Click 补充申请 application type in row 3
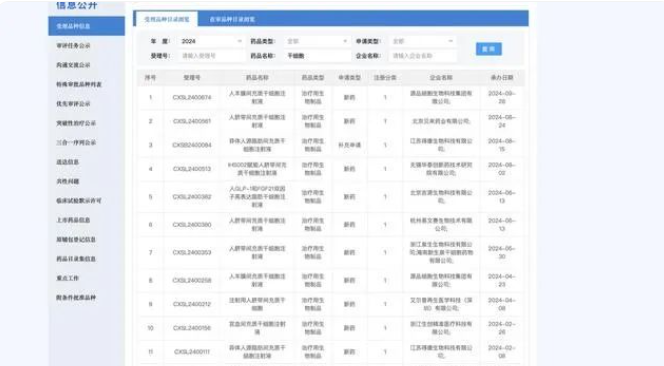 (349, 145)
